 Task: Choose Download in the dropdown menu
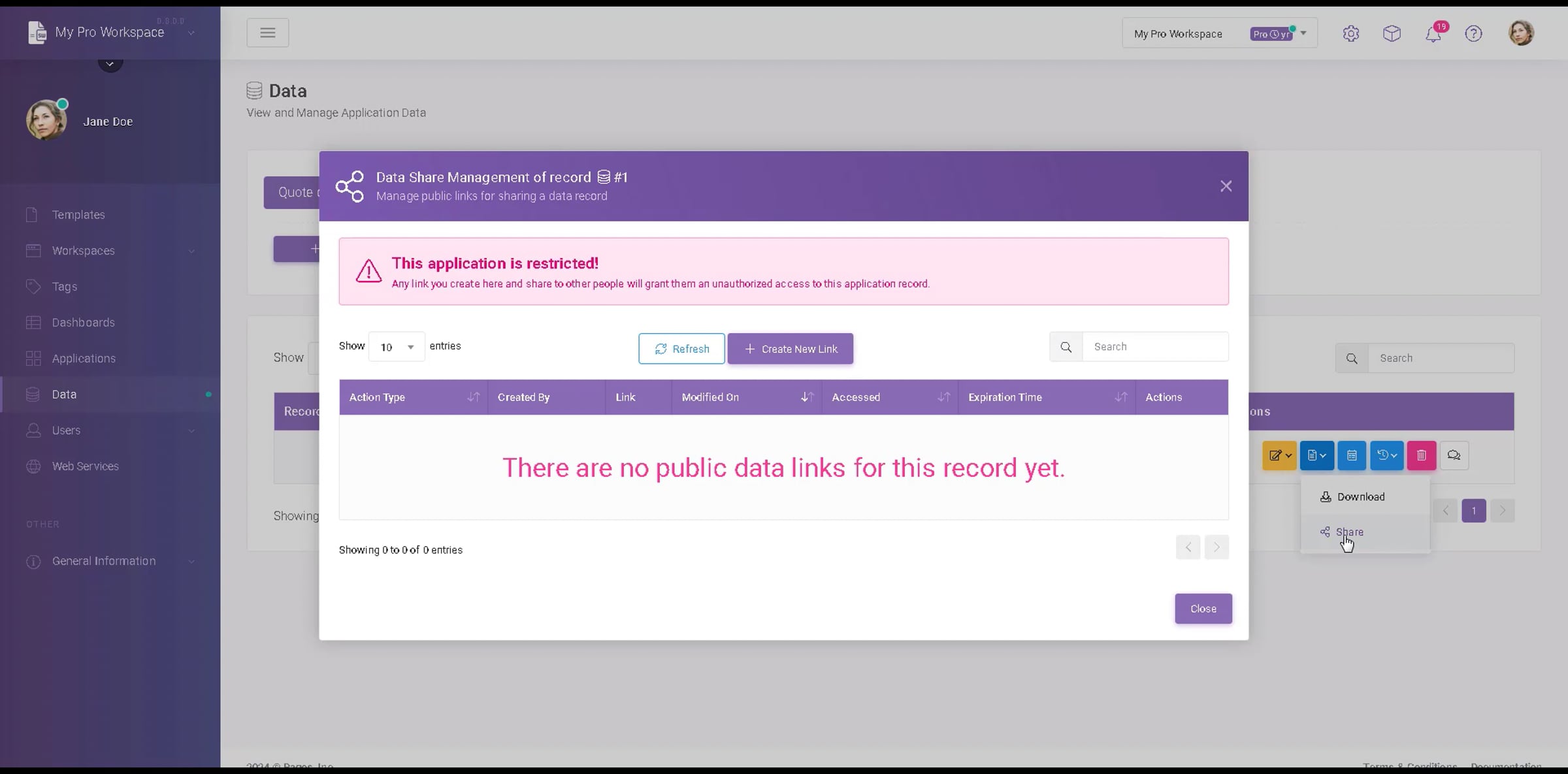[1360, 496]
